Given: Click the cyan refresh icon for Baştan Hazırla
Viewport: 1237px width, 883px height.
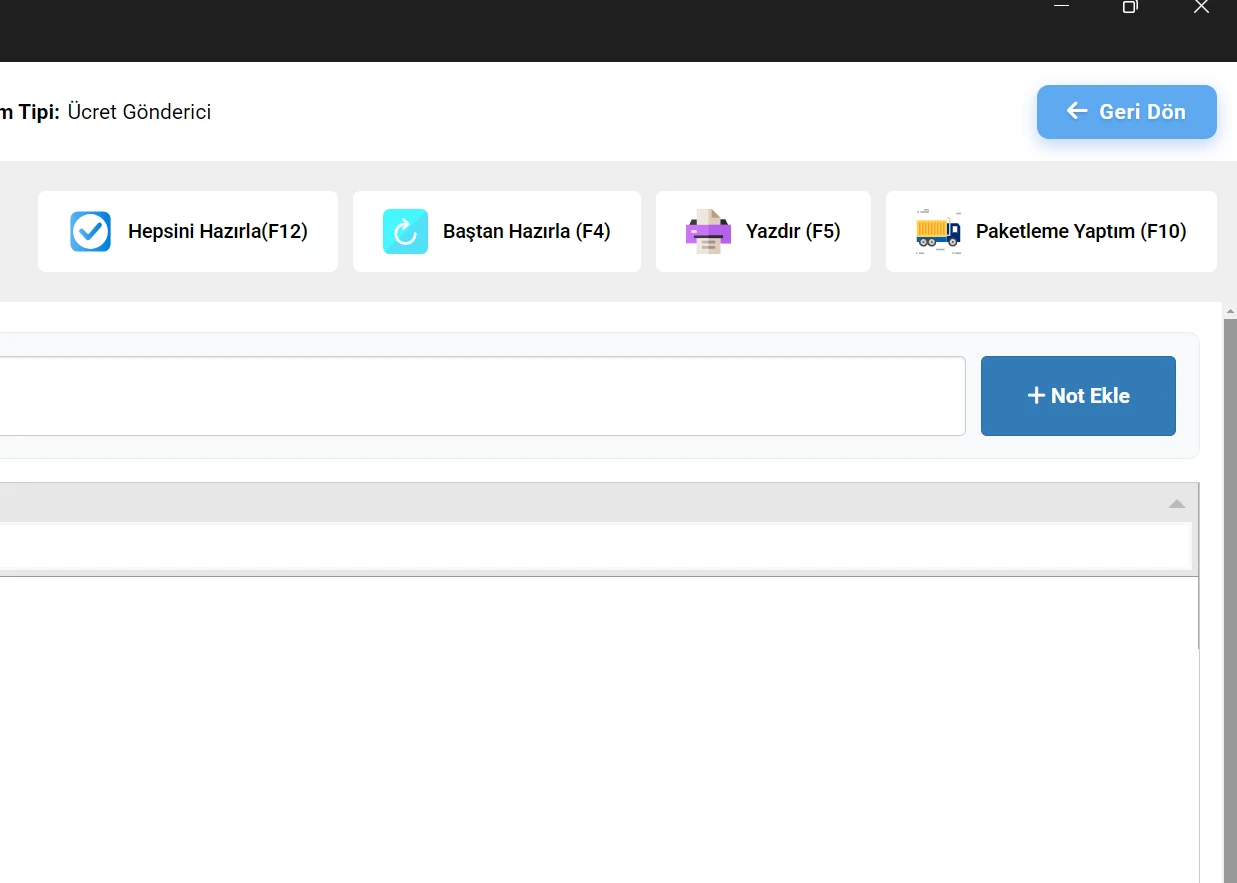Looking at the screenshot, I should coord(405,231).
